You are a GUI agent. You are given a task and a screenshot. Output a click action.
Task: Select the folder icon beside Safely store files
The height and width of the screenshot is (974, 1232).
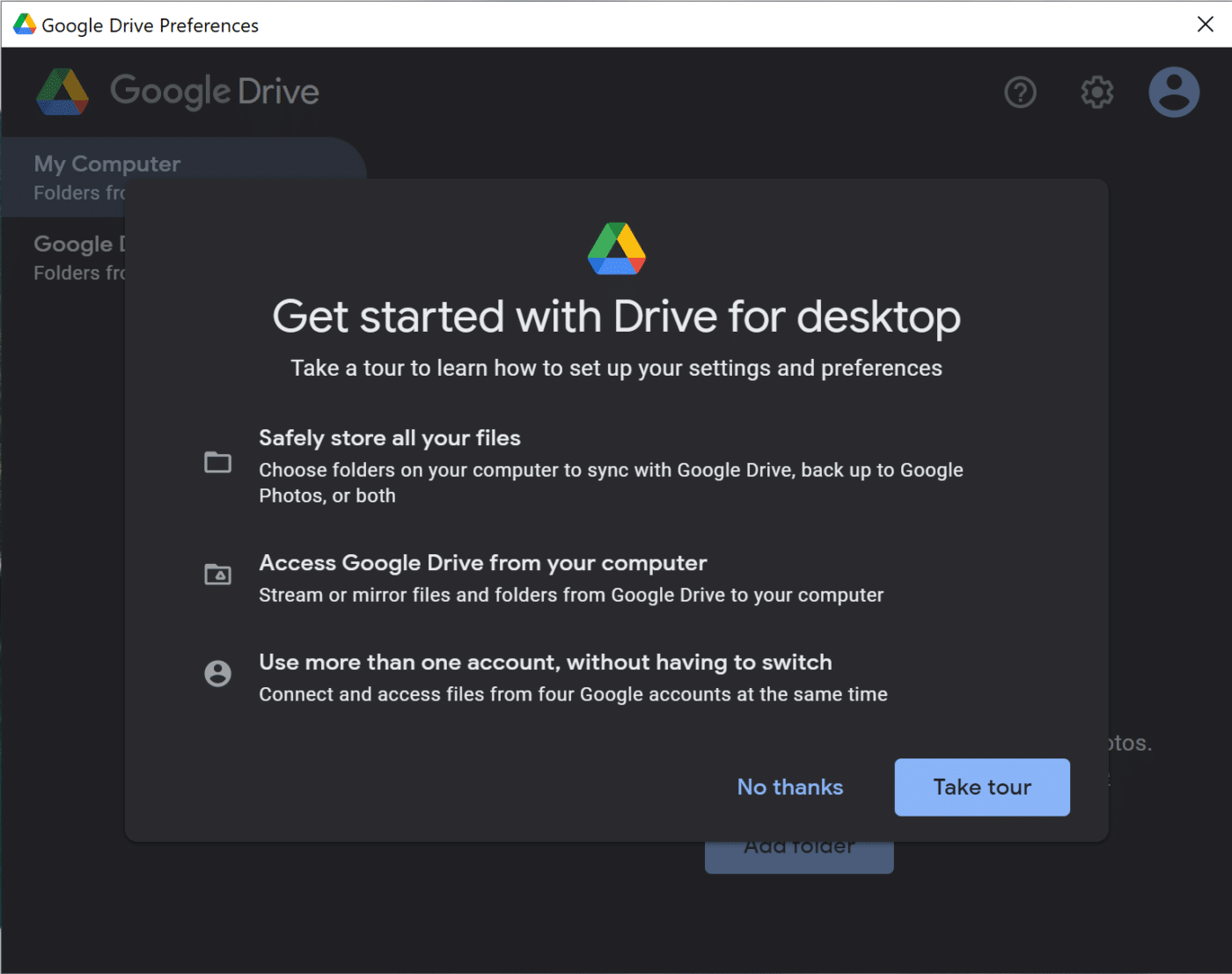pyautogui.click(x=217, y=462)
